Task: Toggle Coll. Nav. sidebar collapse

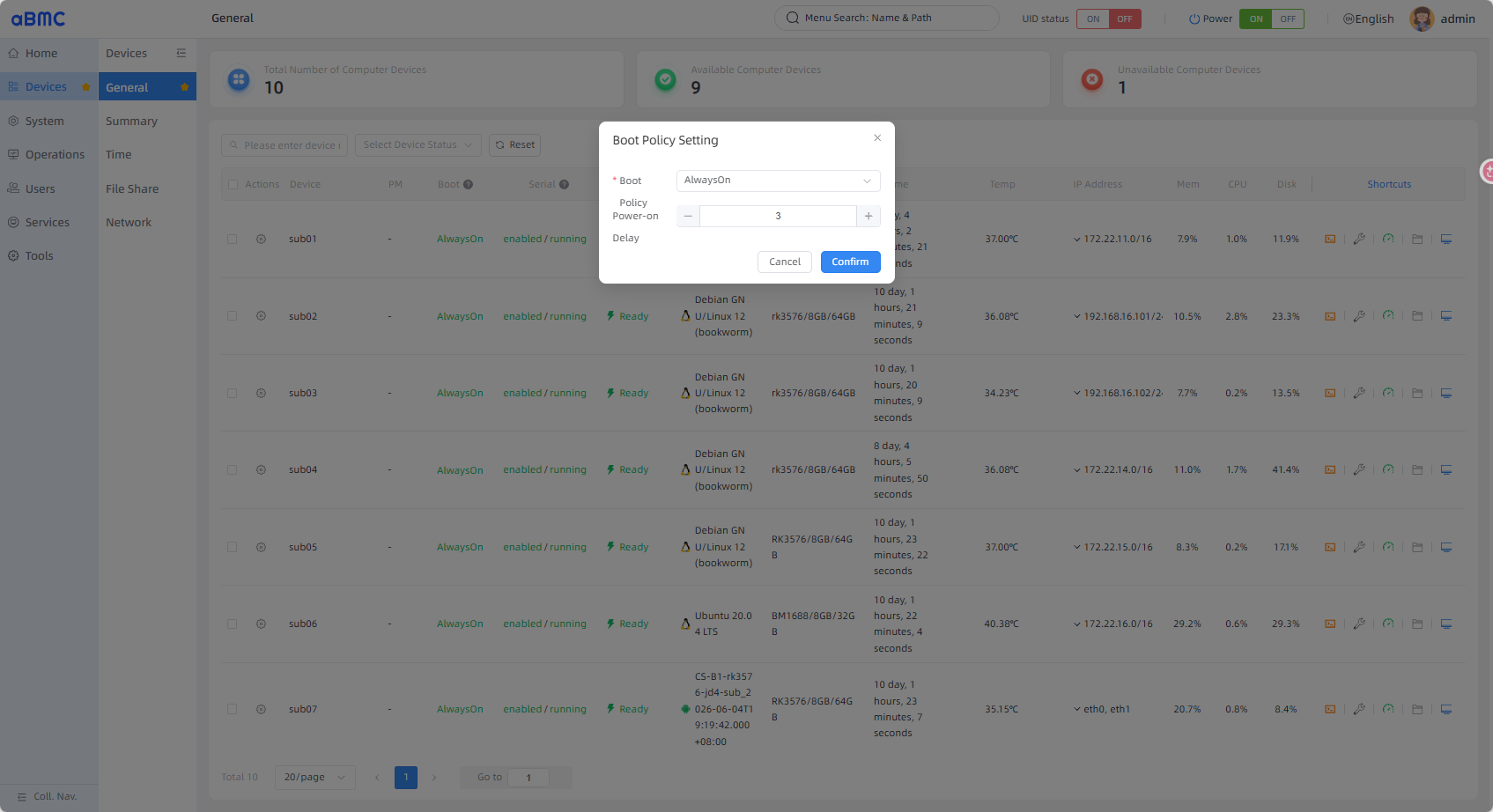Action: [48, 796]
